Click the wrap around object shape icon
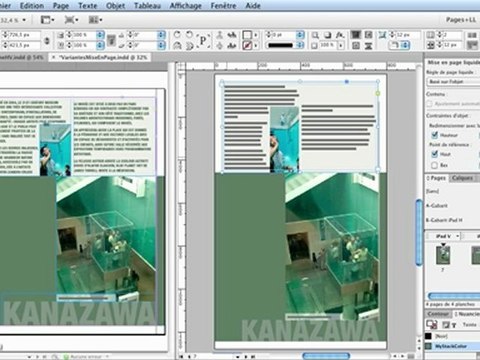 [x=356, y=46]
